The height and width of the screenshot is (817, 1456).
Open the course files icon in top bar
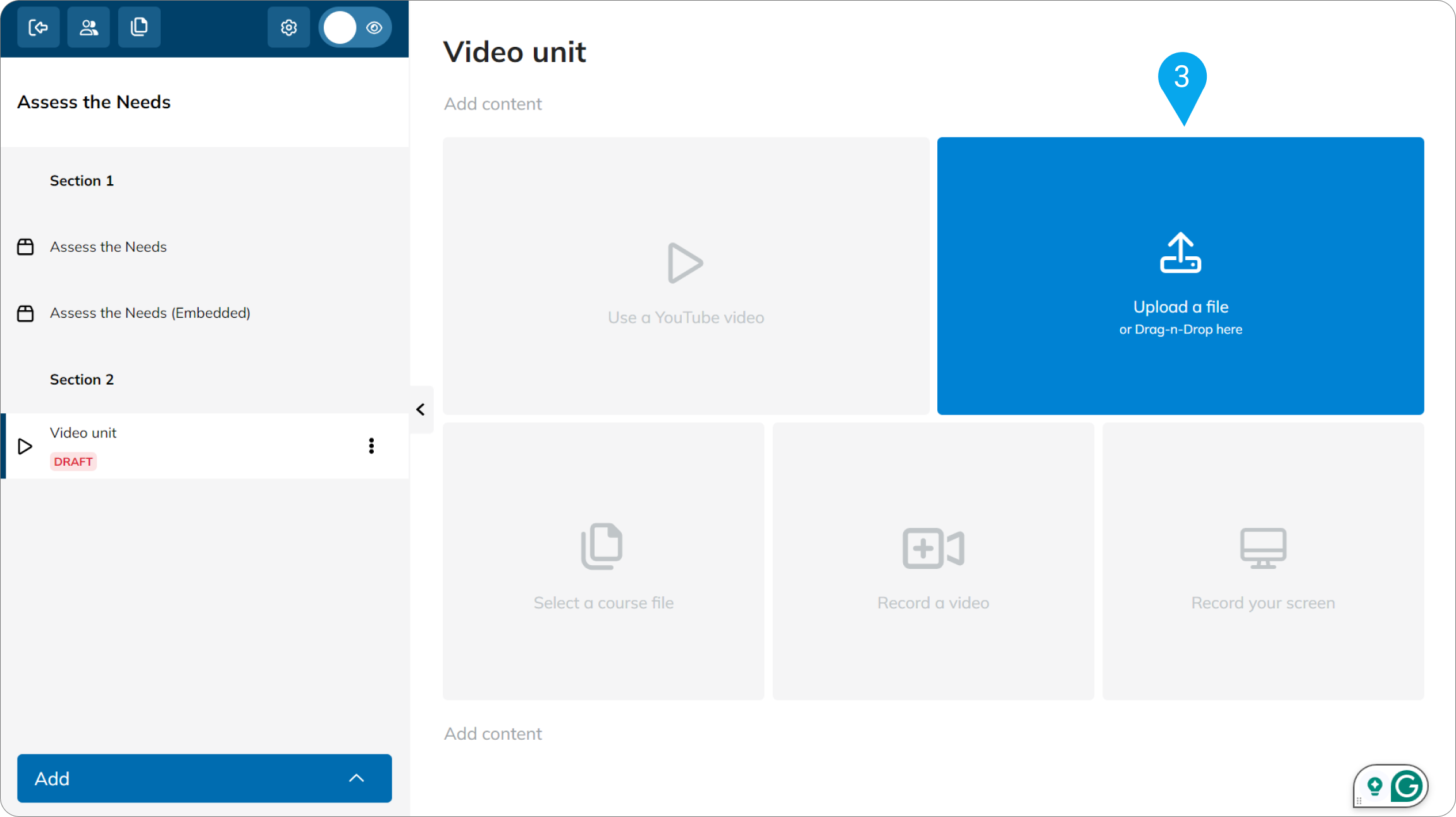coord(139,27)
